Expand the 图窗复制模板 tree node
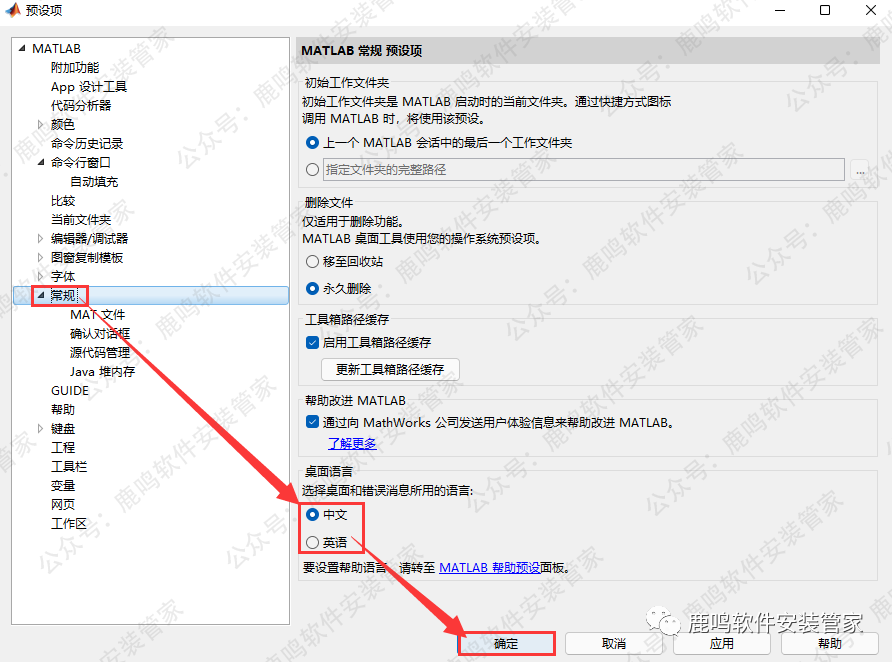Screen dimensions: 892x662 click(x=40, y=258)
